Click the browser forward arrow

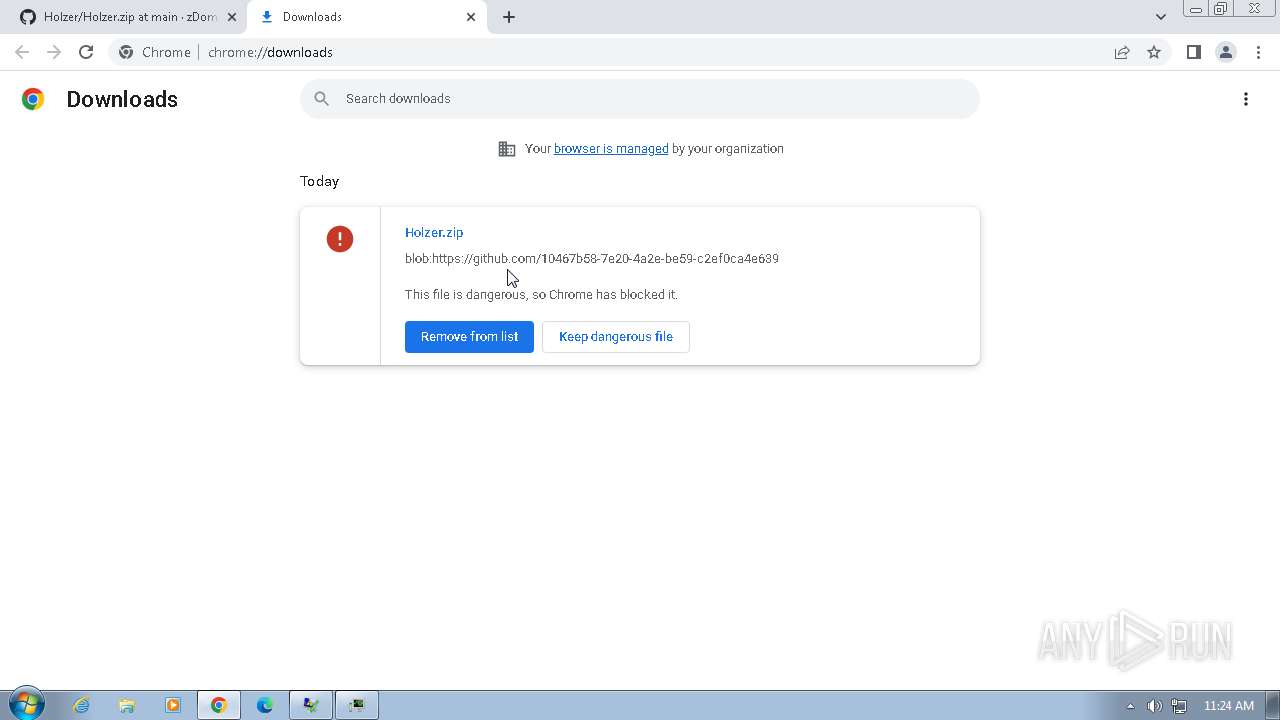coord(54,52)
